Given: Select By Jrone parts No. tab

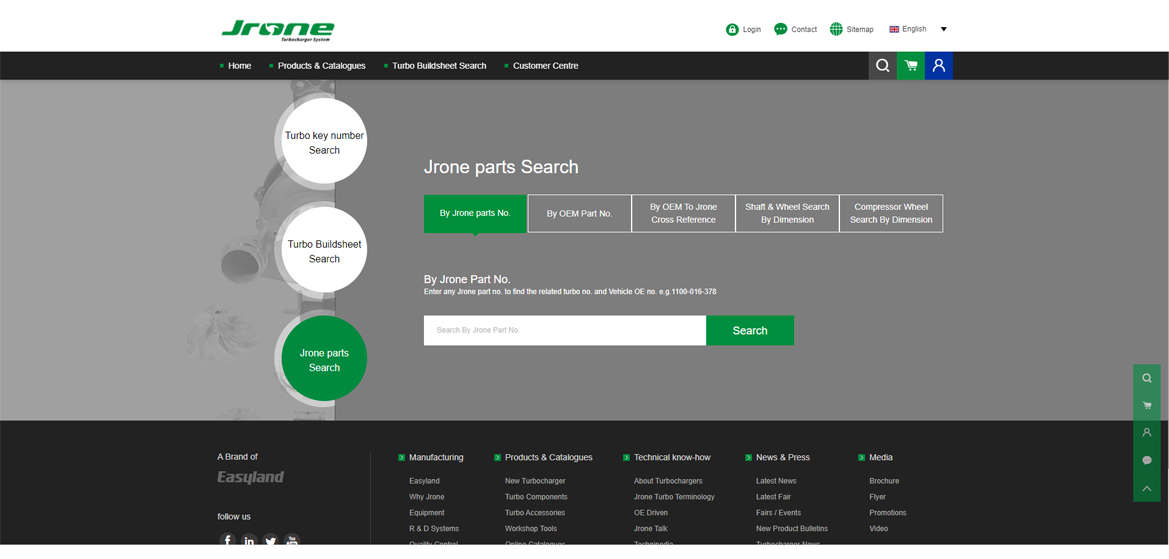Looking at the screenshot, I should (x=475, y=213).
